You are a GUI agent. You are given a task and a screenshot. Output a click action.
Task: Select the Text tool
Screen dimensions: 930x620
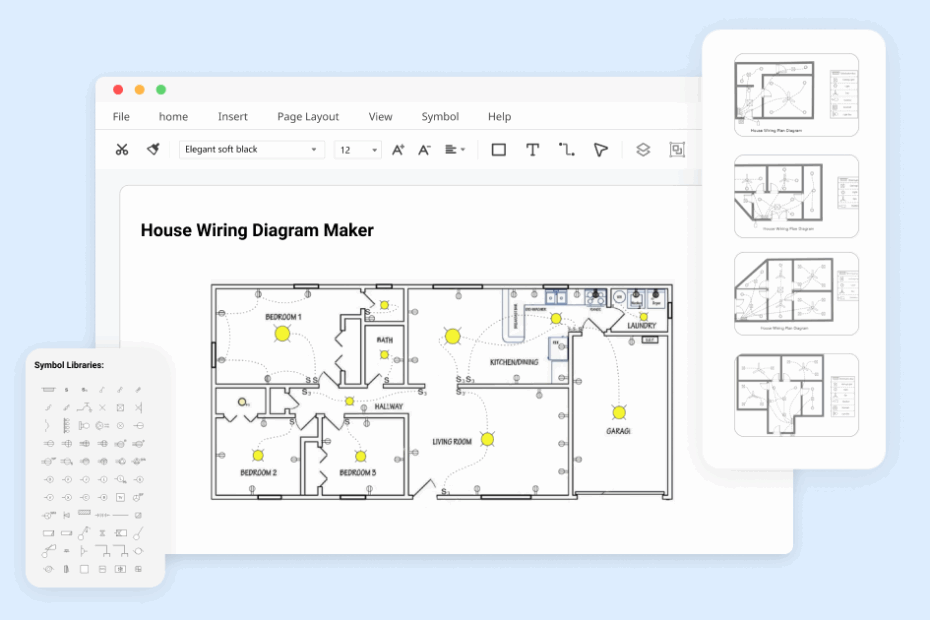532,149
